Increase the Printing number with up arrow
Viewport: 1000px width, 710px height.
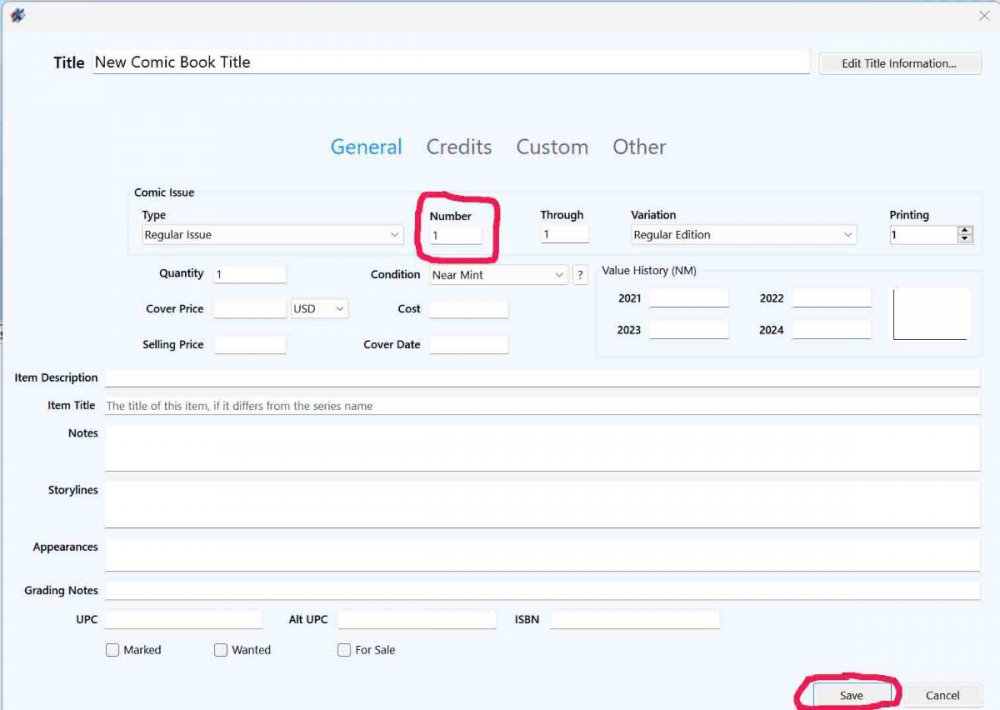click(964, 230)
